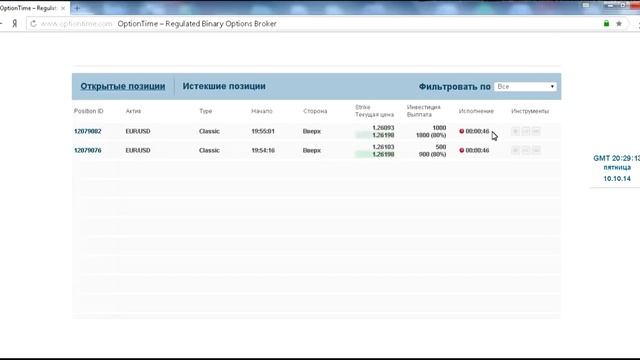The width and height of the screenshot is (640, 360).
Task: Sort by the 'Начало' column header
Action: pyautogui.click(x=262, y=111)
